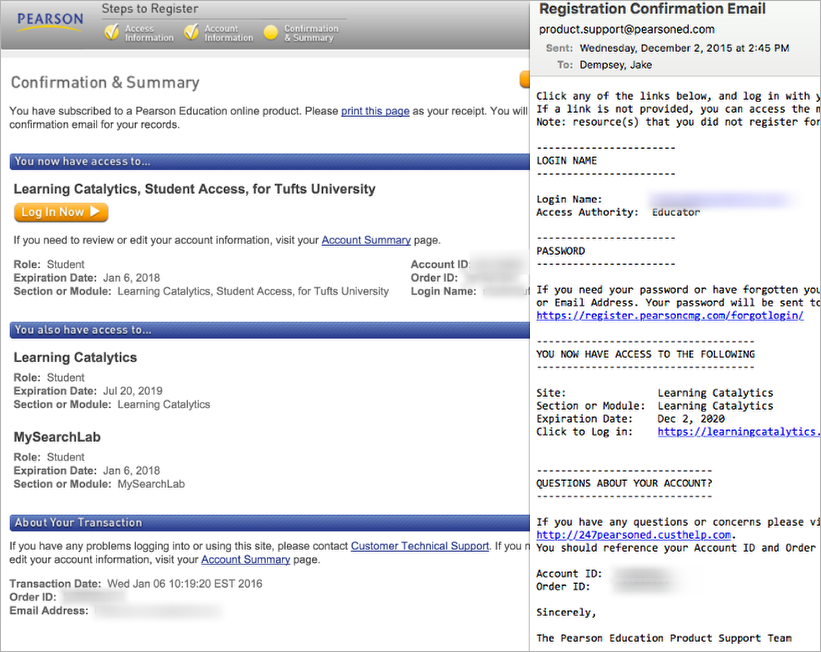The image size is (821, 652).
Task: Click 'Expiration Date: Jul 20, 2019' text
Action: [88, 391]
